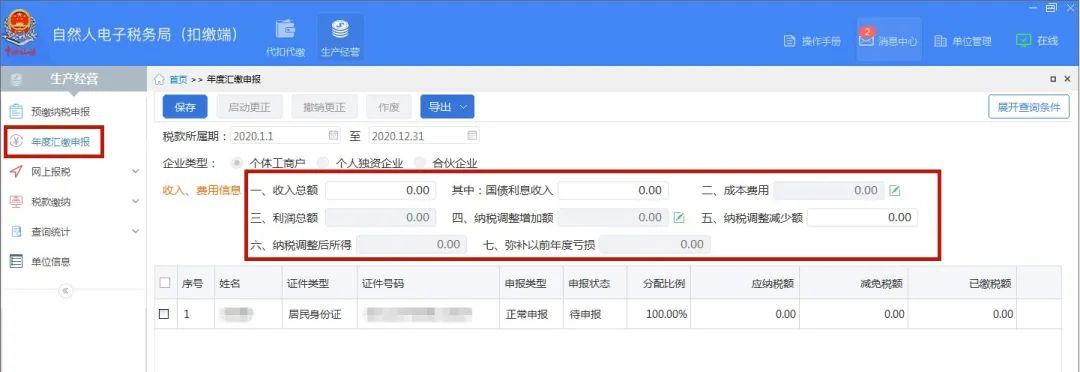Click the 减免税额 column header
1080x372 pixels.
(x=855, y=282)
